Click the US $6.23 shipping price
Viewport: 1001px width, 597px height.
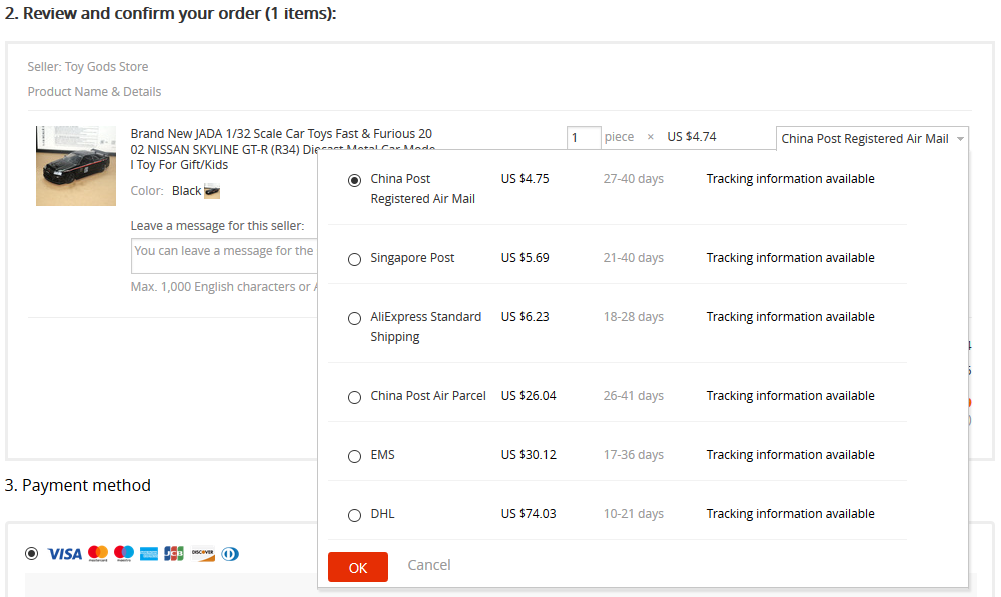point(525,317)
